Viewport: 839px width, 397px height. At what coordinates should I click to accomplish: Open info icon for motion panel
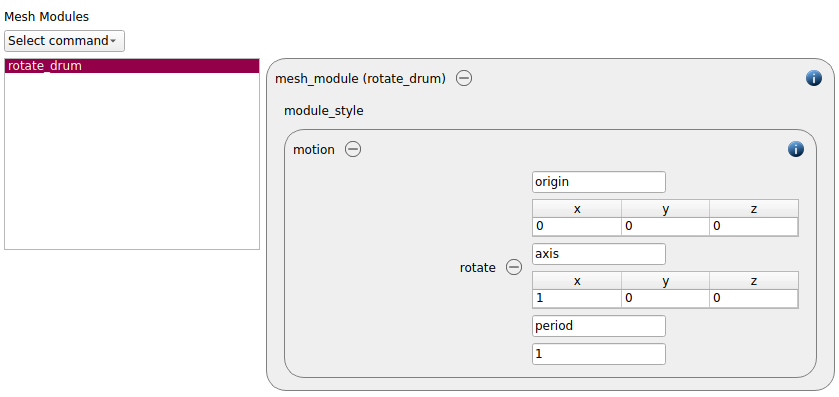[796, 149]
